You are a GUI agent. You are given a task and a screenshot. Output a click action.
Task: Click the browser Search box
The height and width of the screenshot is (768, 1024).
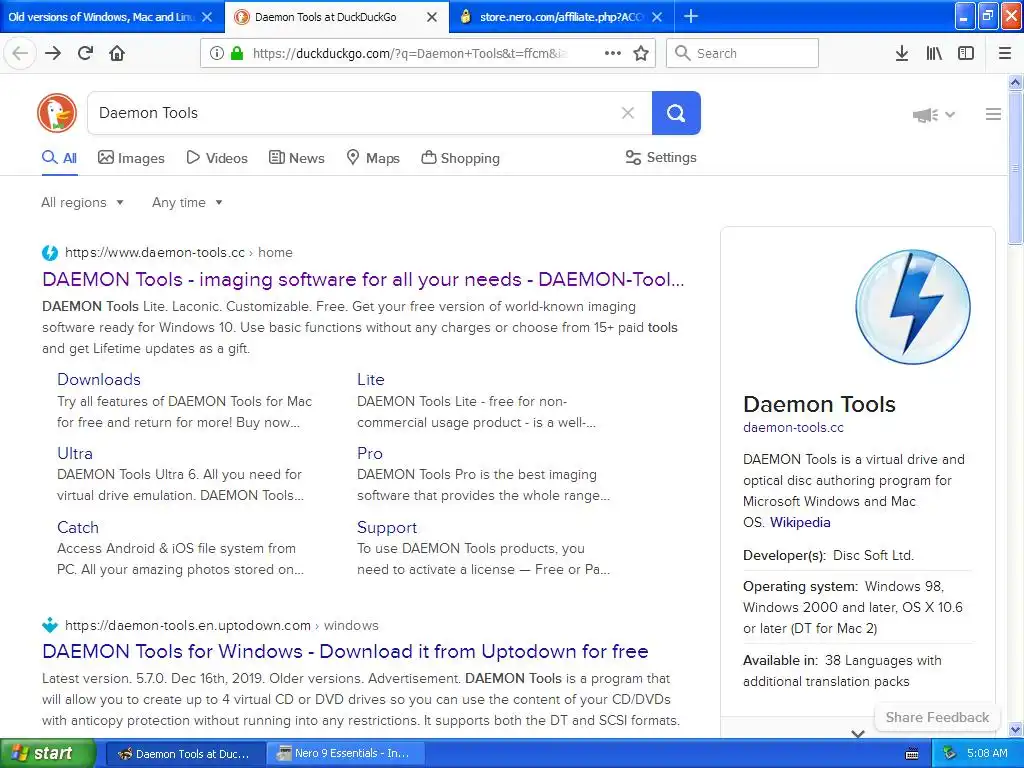tap(743, 53)
